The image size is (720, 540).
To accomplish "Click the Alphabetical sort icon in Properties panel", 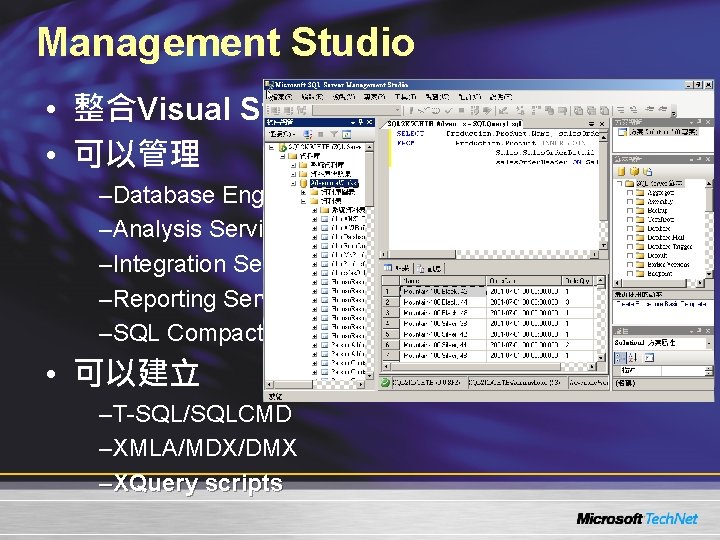I will [x=633, y=357].
